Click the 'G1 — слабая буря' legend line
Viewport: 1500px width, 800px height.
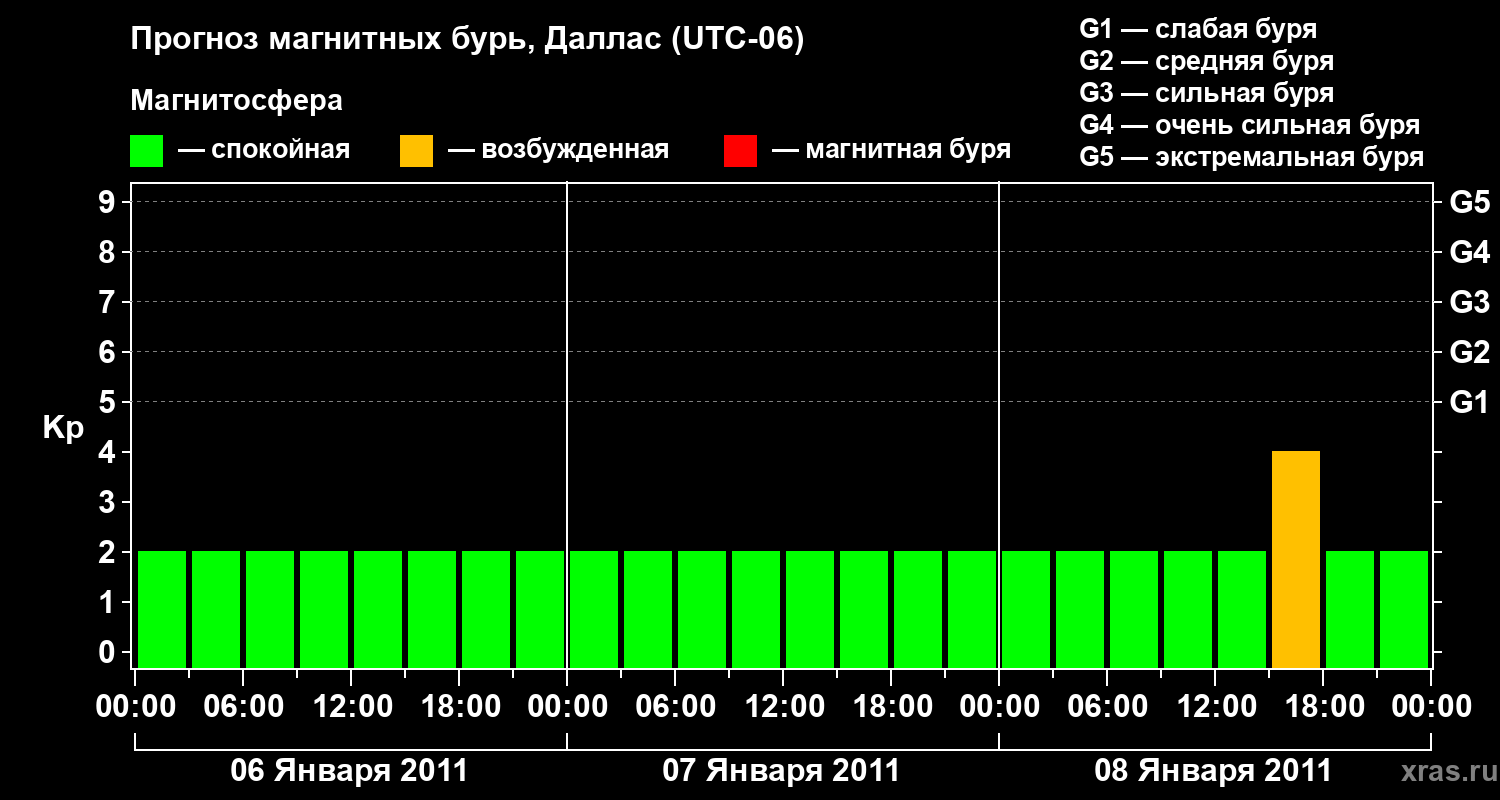(1198, 29)
